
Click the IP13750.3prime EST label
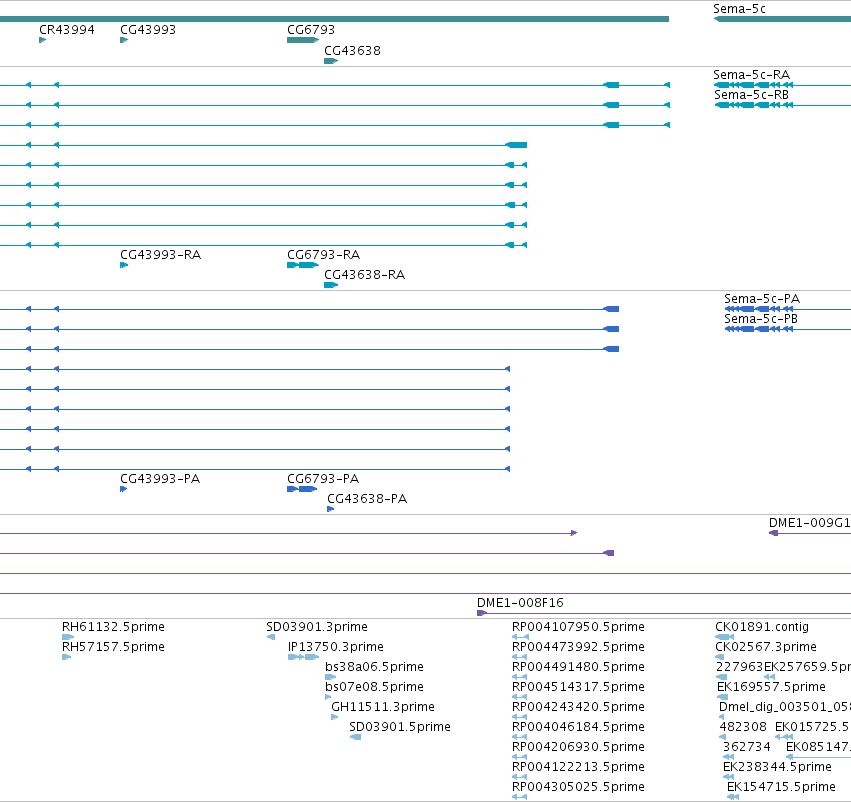(x=335, y=647)
